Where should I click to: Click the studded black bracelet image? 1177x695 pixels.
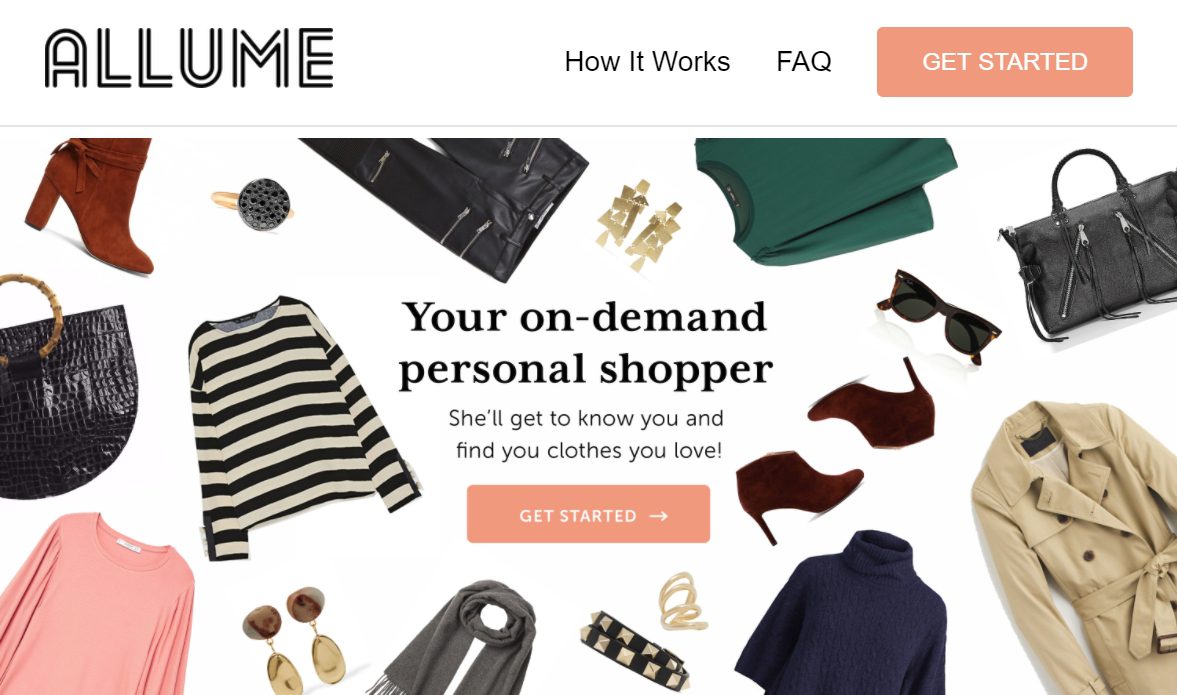point(635,650)
